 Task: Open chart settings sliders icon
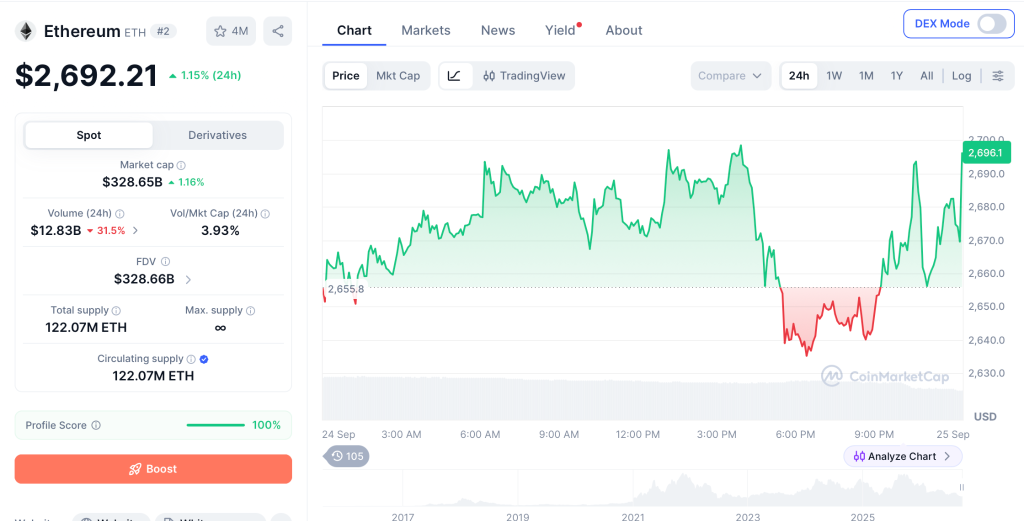pos(998,76)
